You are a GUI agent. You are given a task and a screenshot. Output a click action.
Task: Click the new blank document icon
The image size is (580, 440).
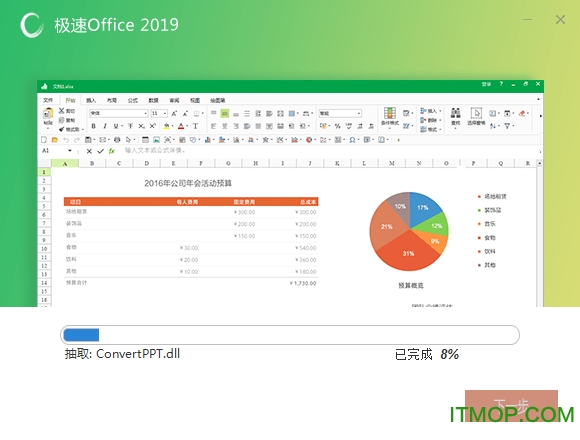tap(44, 139)
